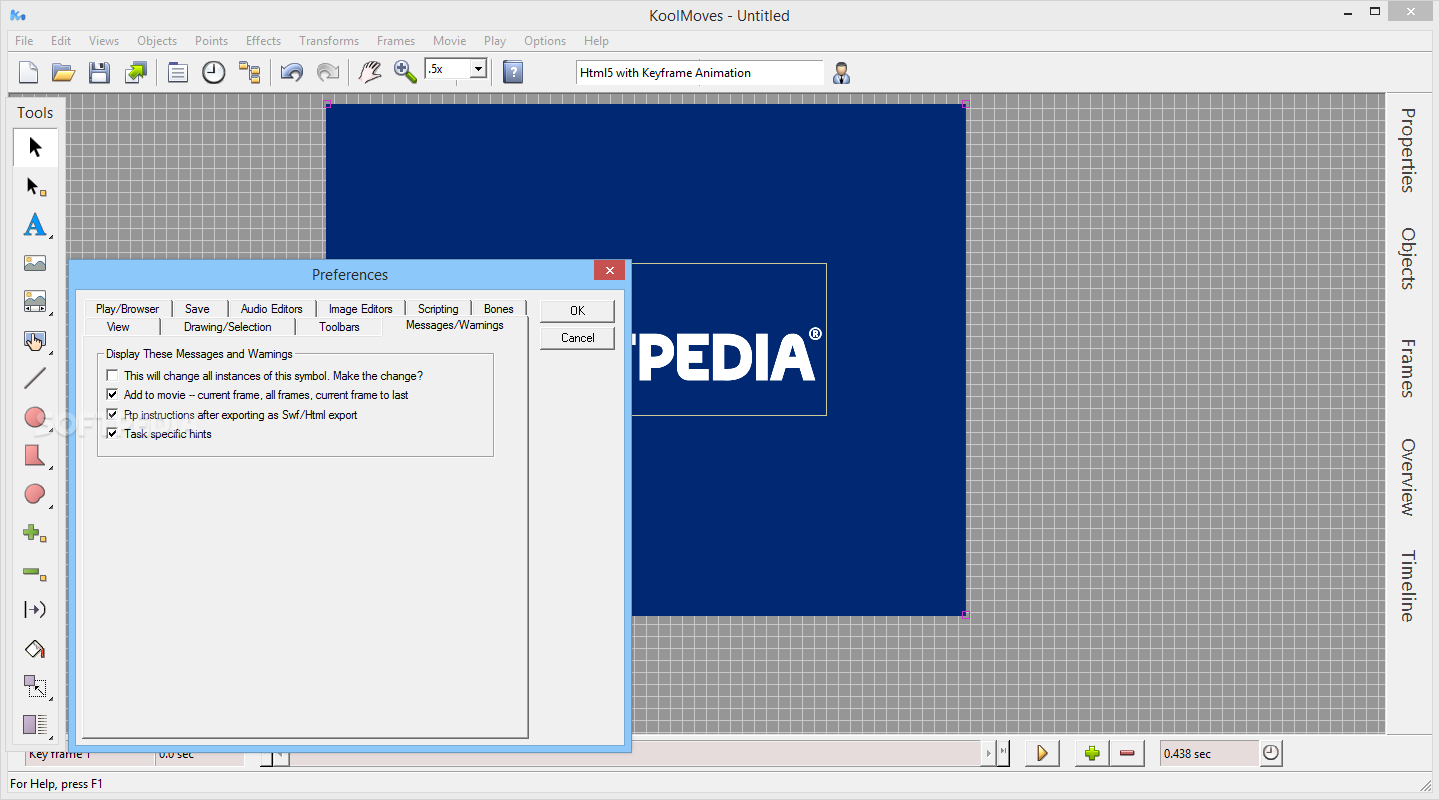1440x800 pixels.
Task: Click the user figure icon beside export mode
Action: tap(842, 73)
